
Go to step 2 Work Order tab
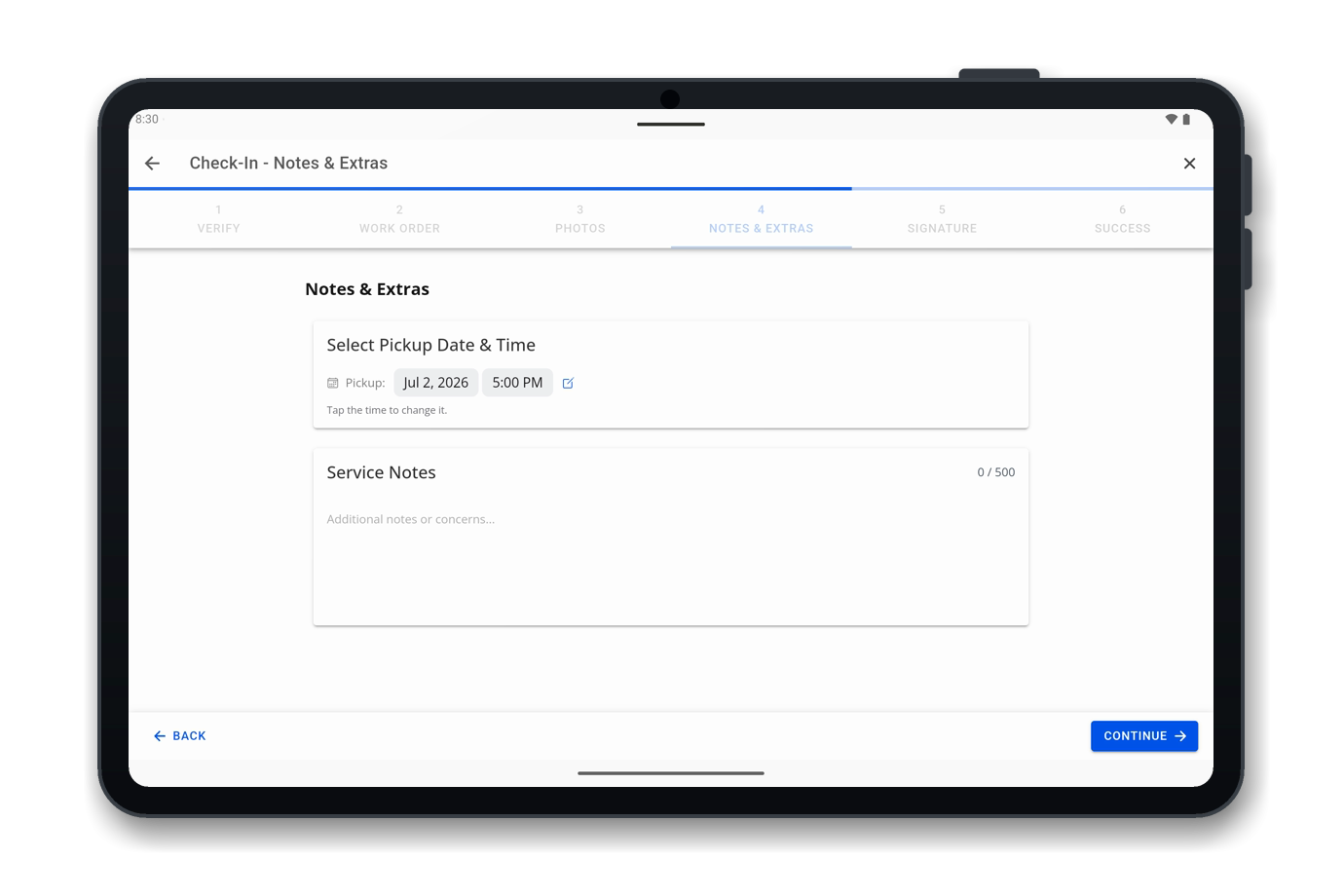399,219
